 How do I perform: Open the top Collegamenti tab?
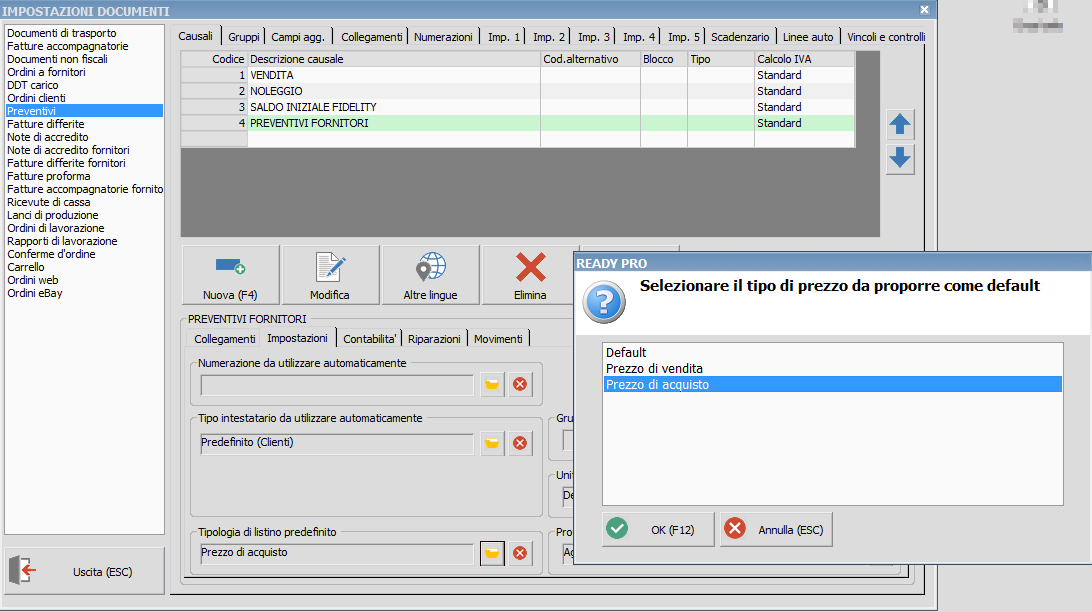[x=372, y=37]
